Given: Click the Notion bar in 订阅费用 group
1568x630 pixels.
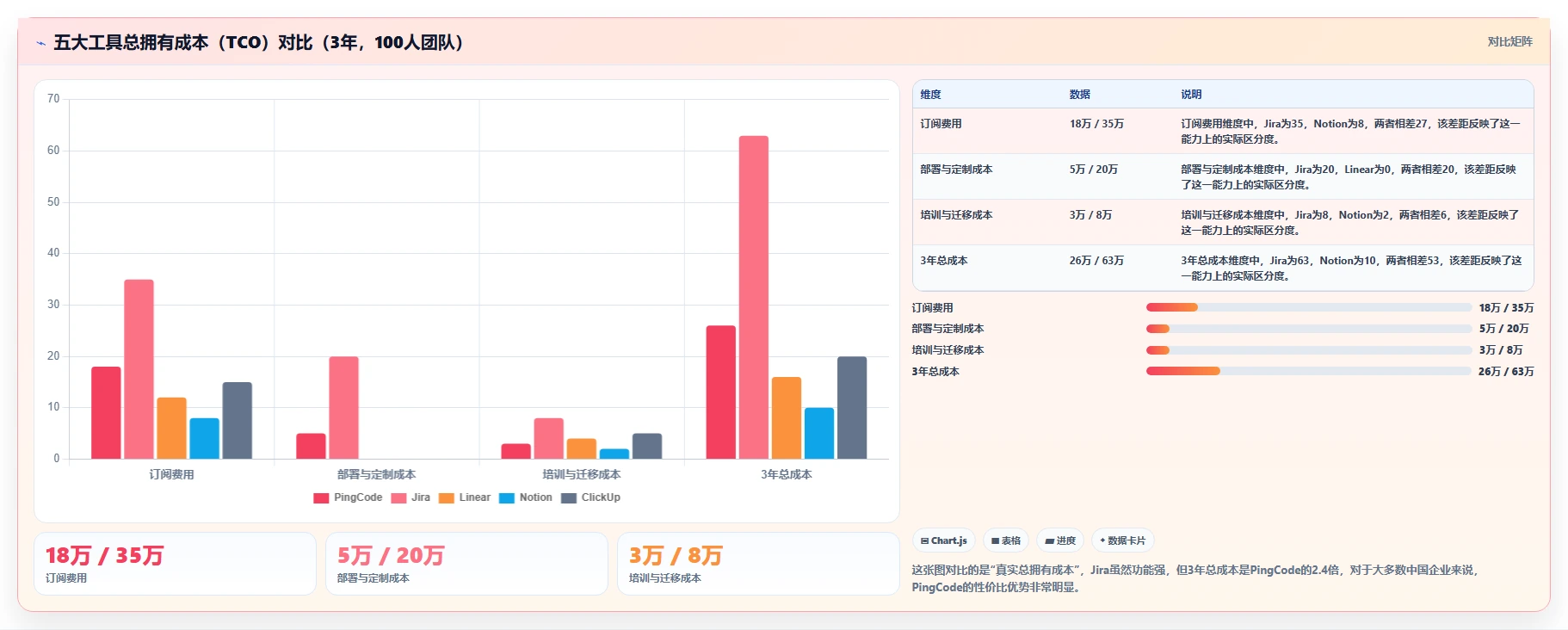Looking at the screenshot, I should click(204, 439).
